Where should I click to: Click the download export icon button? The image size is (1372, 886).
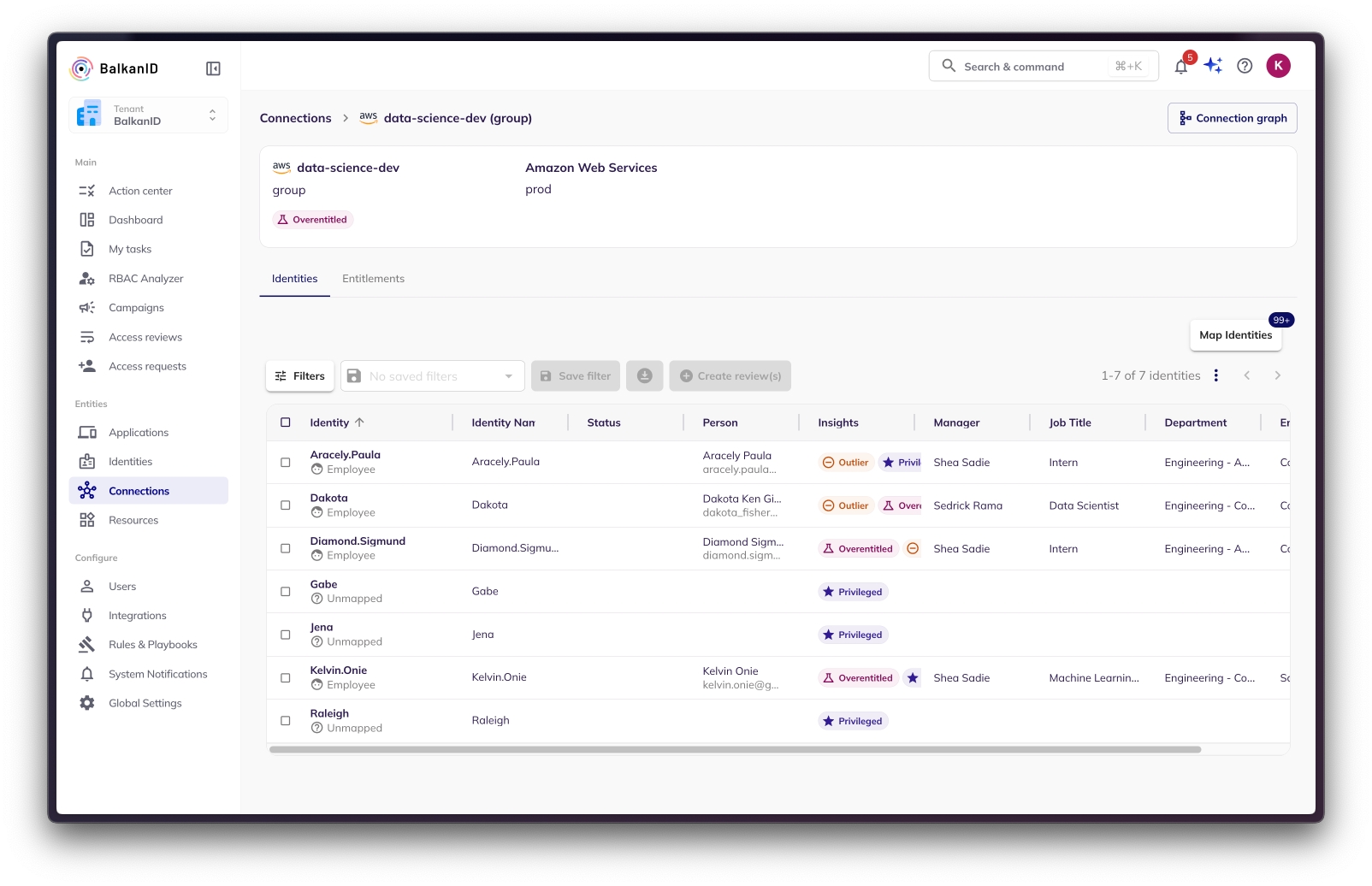point(644,376)
